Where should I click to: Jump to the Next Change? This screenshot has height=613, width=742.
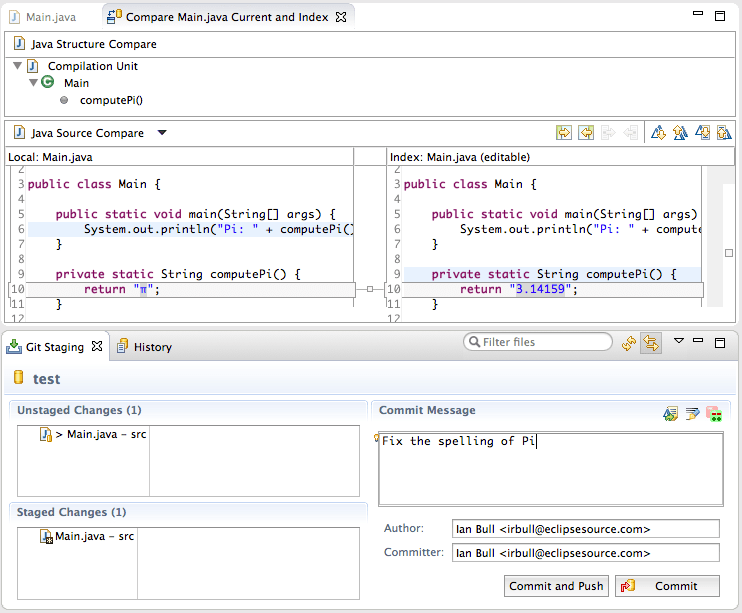coord(703,133)
